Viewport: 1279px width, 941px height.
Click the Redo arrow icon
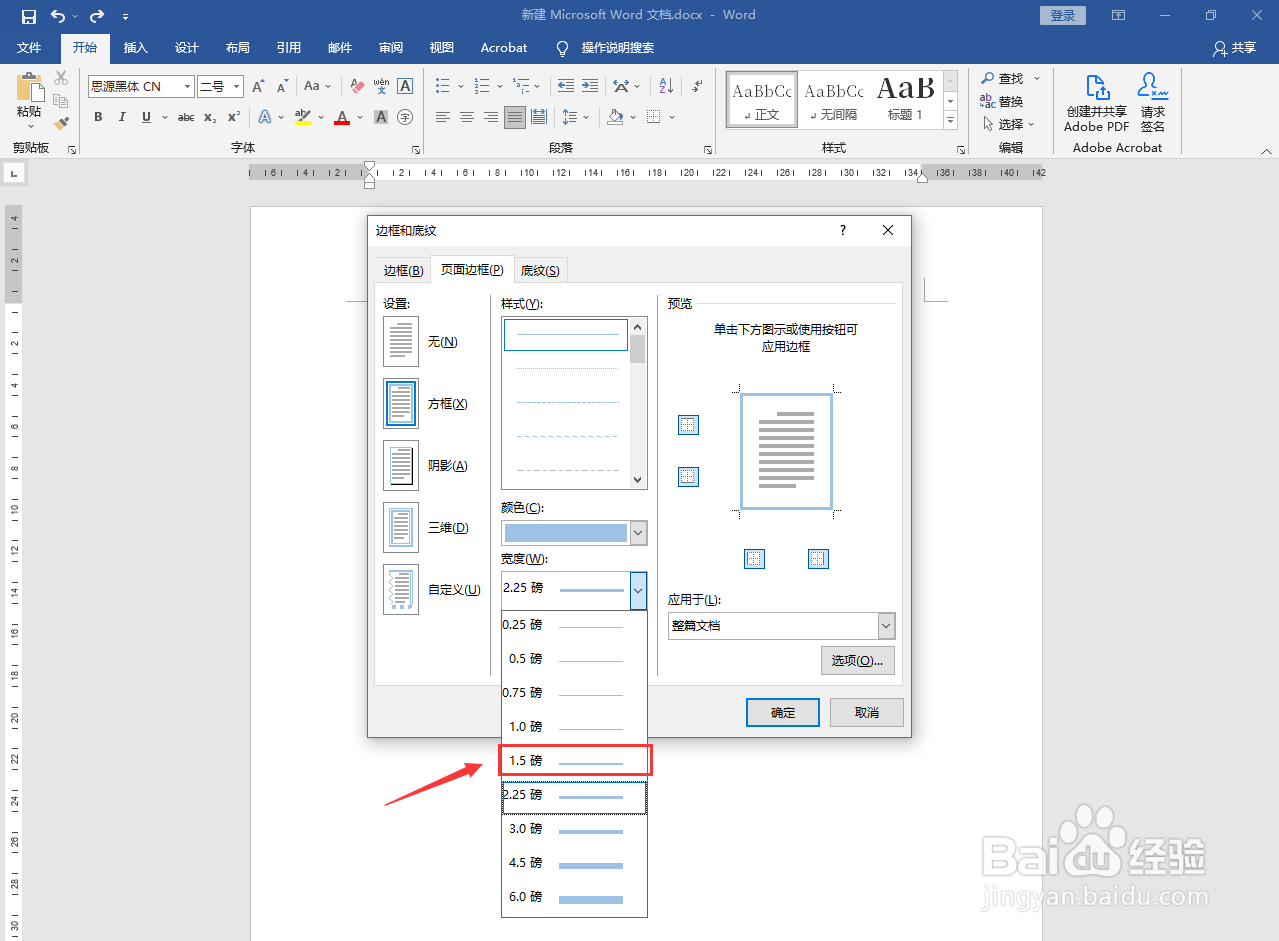click(96, 16)
